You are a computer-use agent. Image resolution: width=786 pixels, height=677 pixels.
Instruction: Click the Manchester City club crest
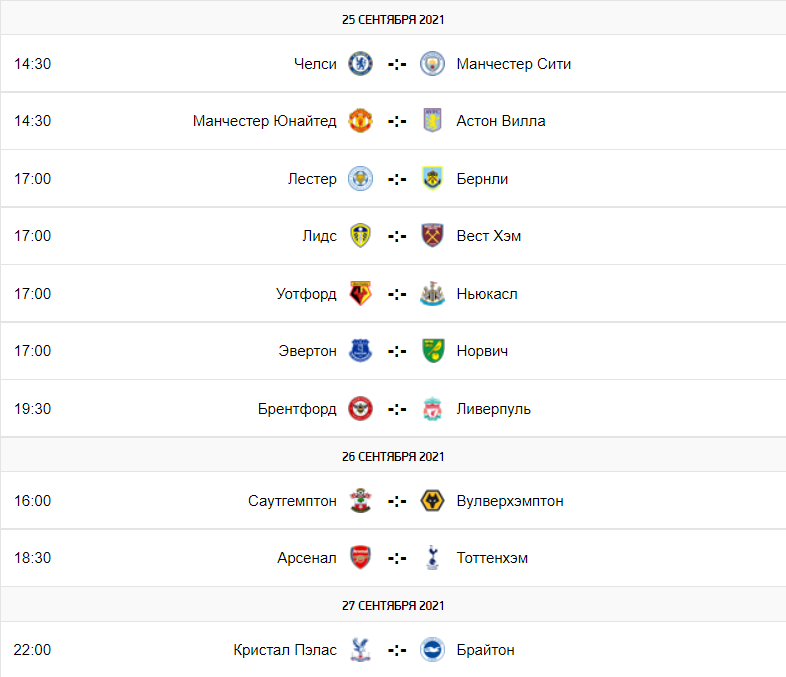[432, 64]
